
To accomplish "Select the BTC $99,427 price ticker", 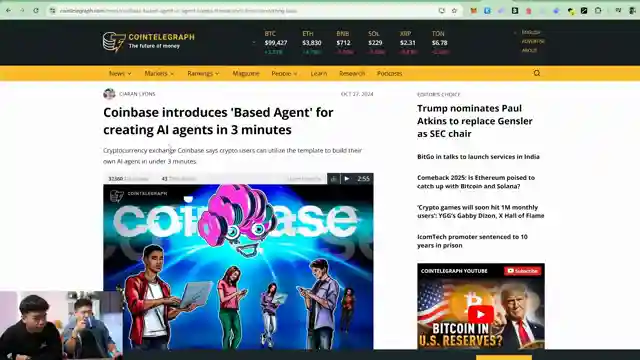I will [x=276, y=42].
